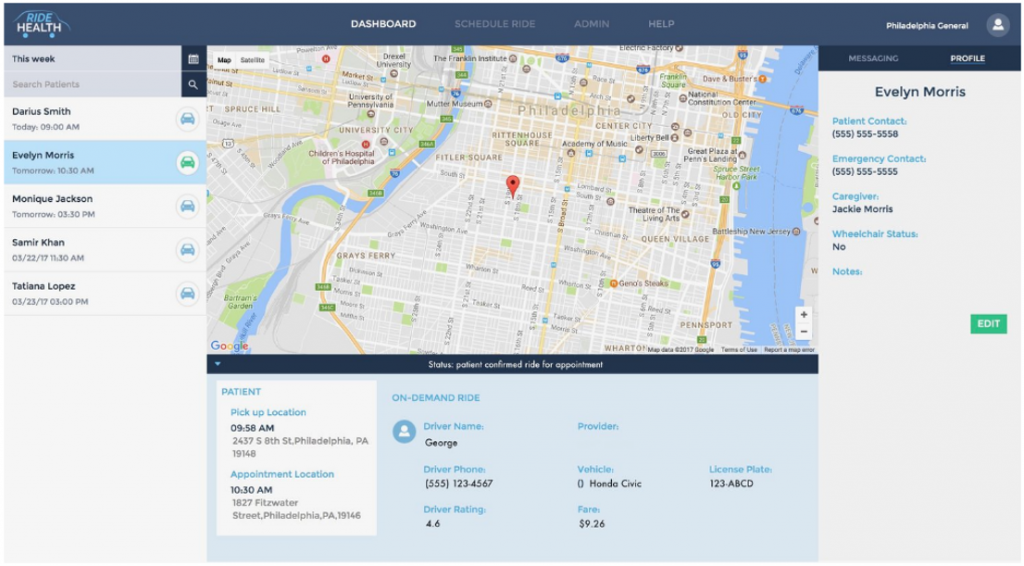The height and width of the screenshot is (566, 1024).
Task: Open the Help nav item
Action: click(x=662, y=24)
